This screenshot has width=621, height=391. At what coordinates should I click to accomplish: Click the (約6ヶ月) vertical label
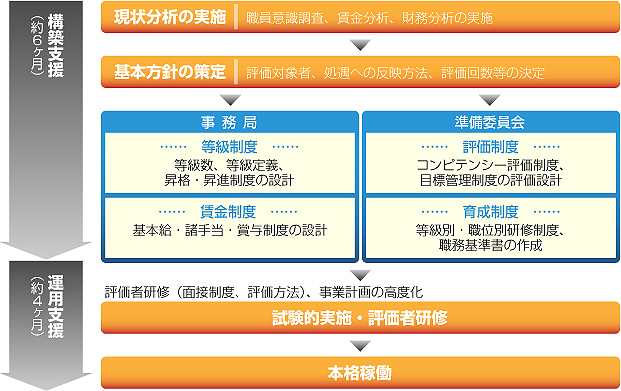tap(37, 46)
